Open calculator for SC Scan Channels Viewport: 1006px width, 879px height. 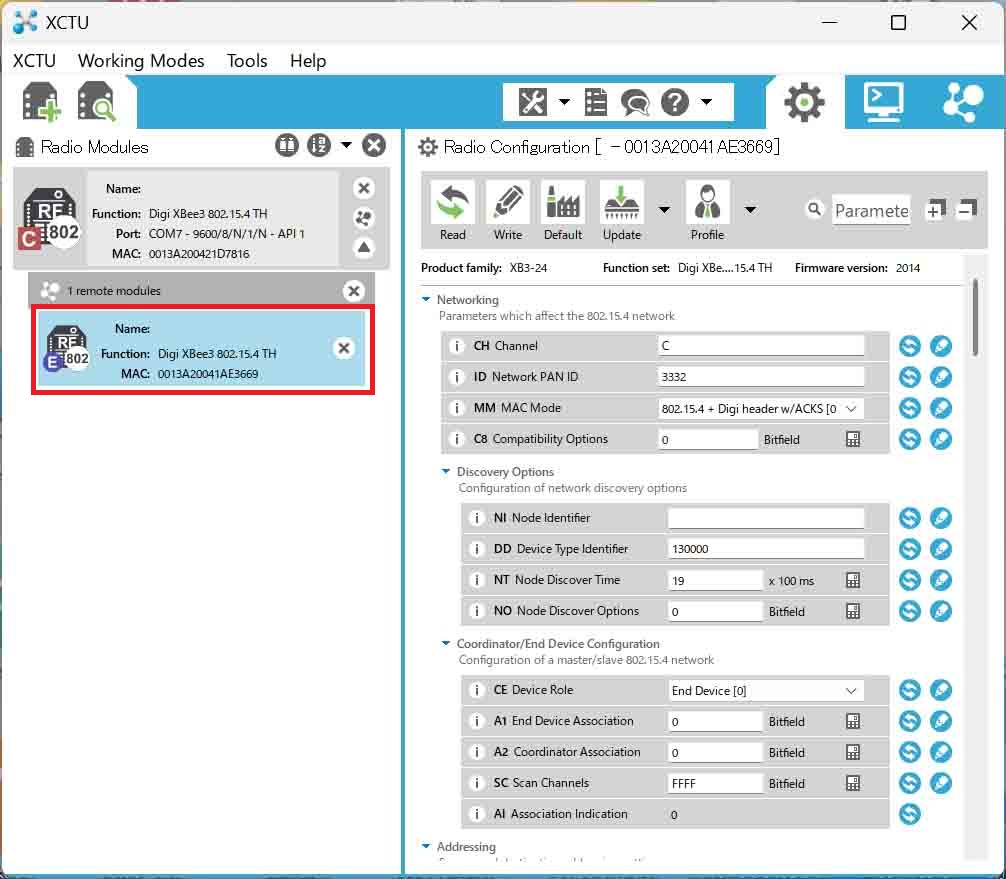click(853, 783)
